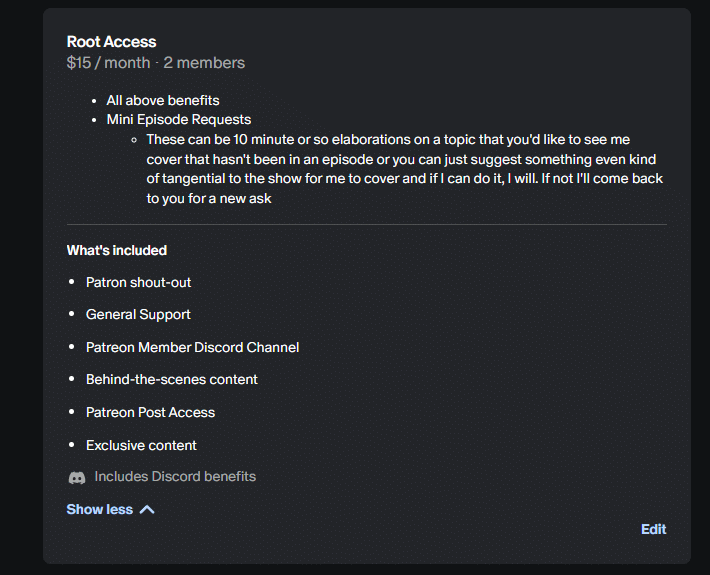Viewport: 710px width, 575px height.
Task: Collapse the tier details with Show less
Action: pos(100,510)
